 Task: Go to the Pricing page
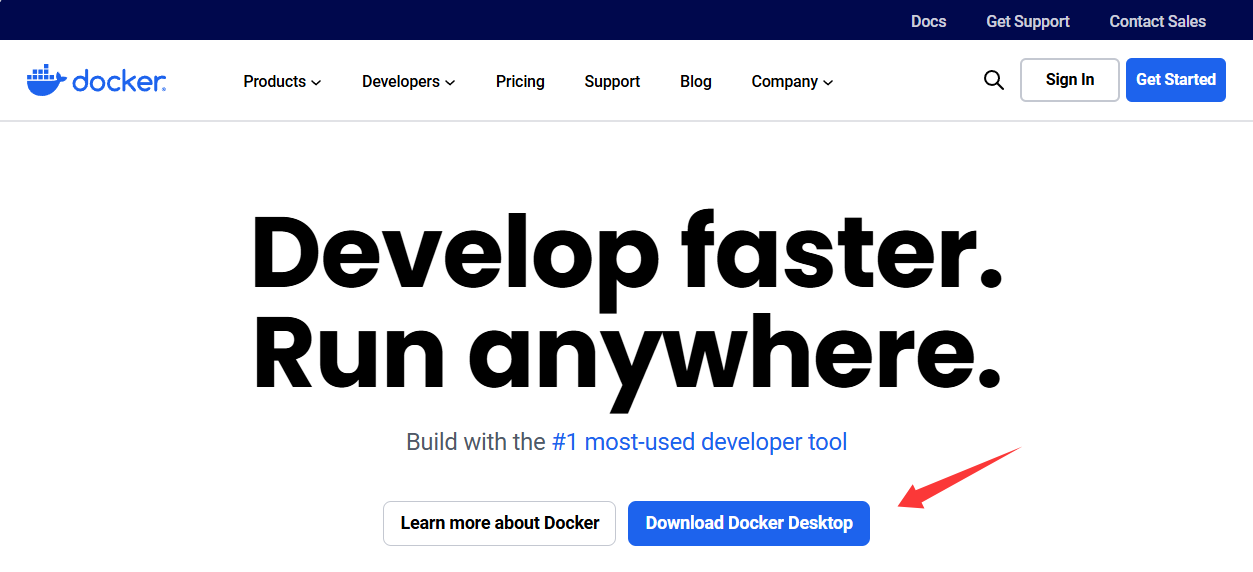point(520,82)
